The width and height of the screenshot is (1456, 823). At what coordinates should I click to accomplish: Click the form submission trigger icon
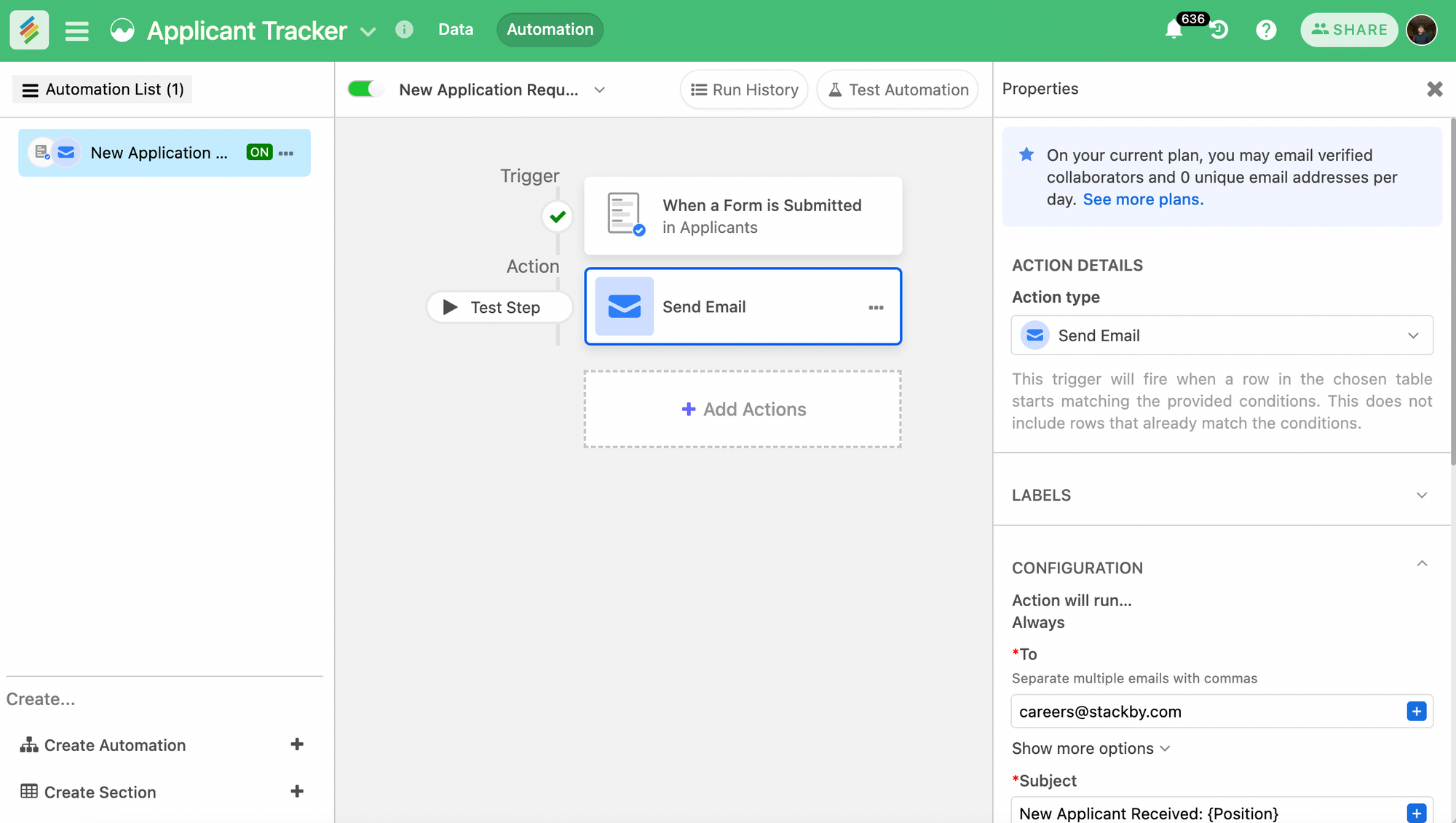click(x=625, y=215)
